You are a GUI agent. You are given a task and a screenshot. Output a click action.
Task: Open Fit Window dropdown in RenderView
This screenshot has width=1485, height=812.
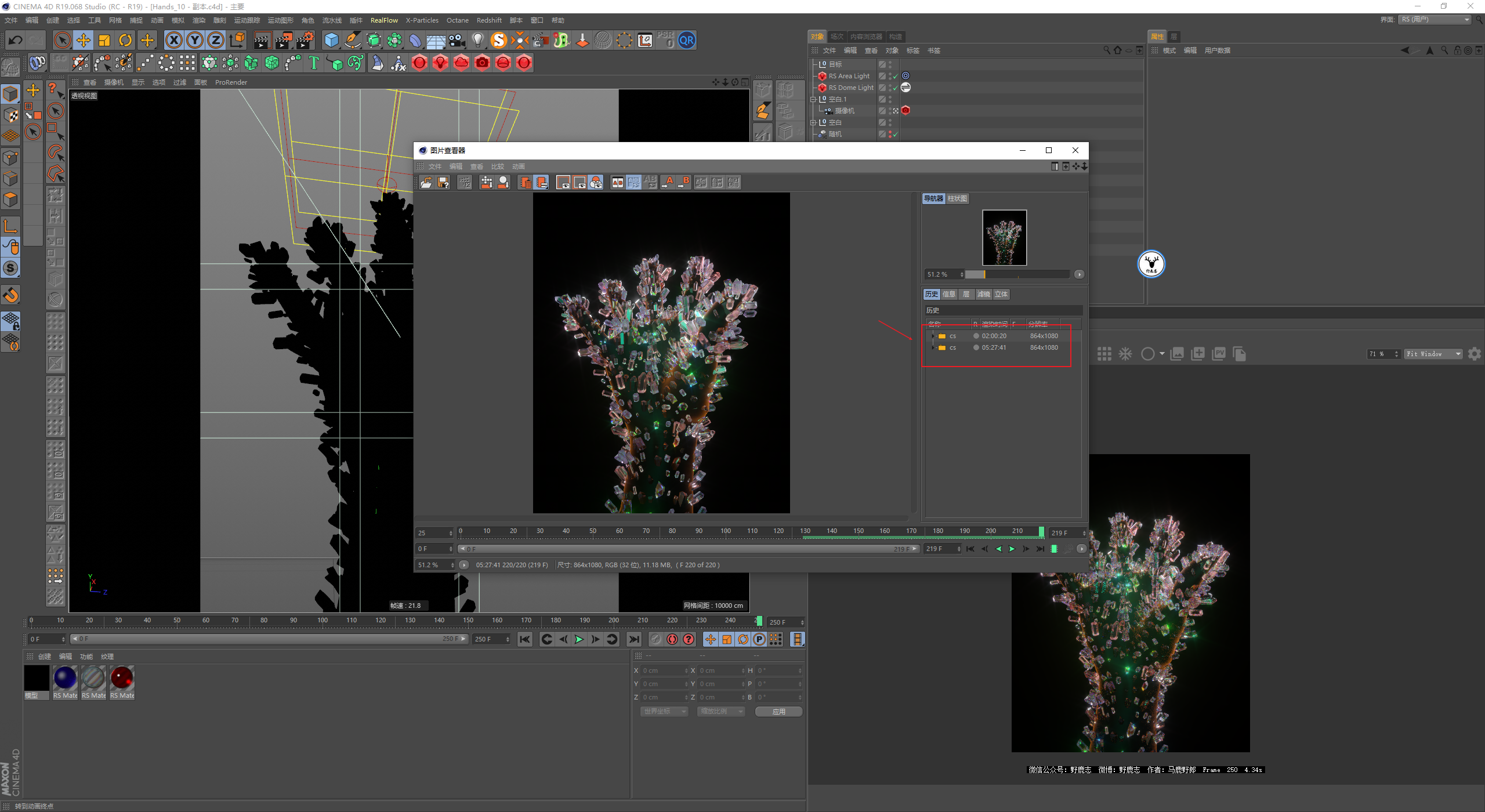[x=1433, y=354]
